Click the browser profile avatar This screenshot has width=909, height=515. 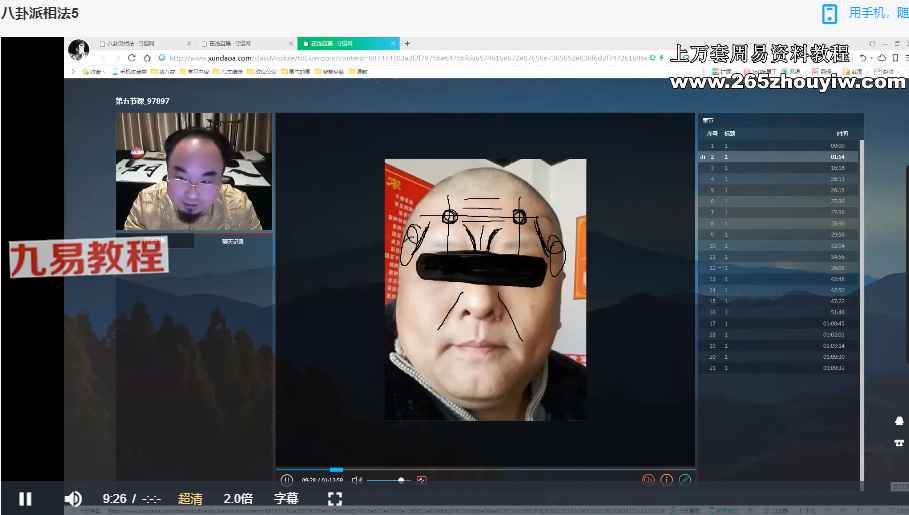78,50
